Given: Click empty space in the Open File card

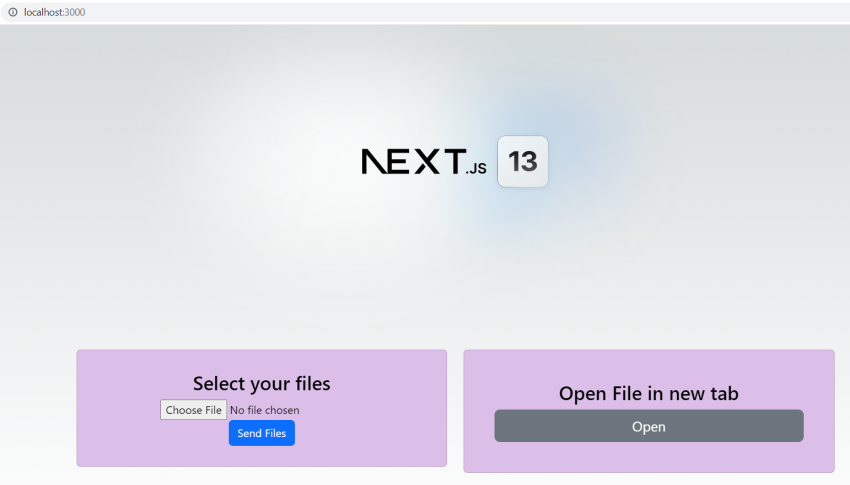Looking at the screenshot, I should pos(649,458).
